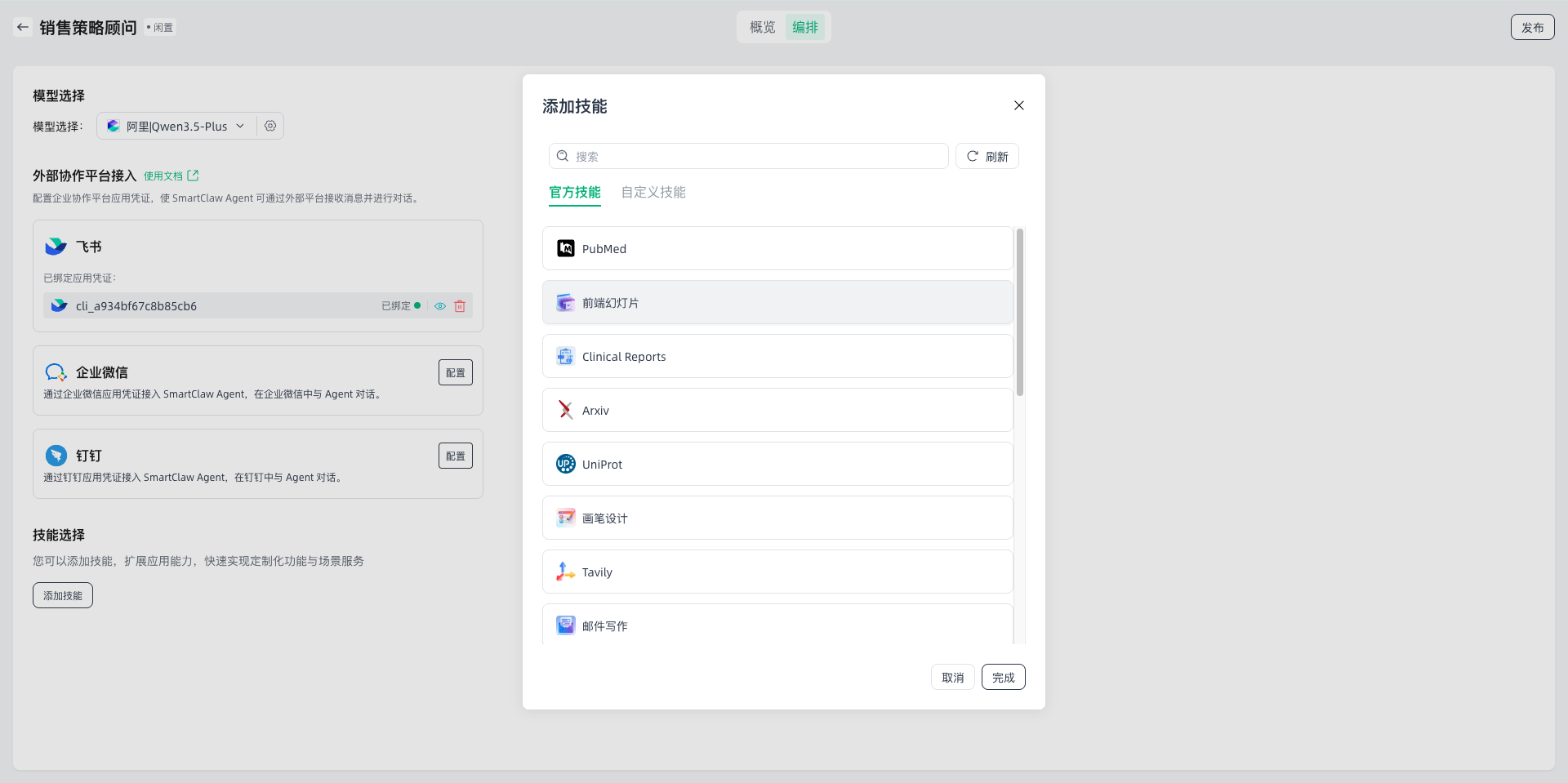Image resolution: width=1568 pixels, height=783 pixels.
Task: Click the UniProt skill icon
Action: tap(565, 464)
